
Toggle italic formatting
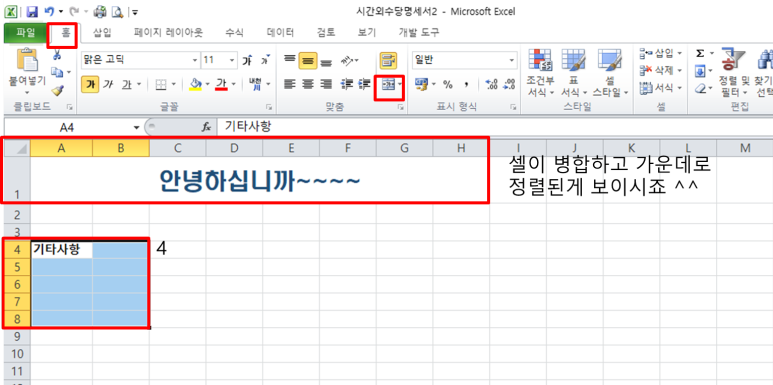[107, 84]
